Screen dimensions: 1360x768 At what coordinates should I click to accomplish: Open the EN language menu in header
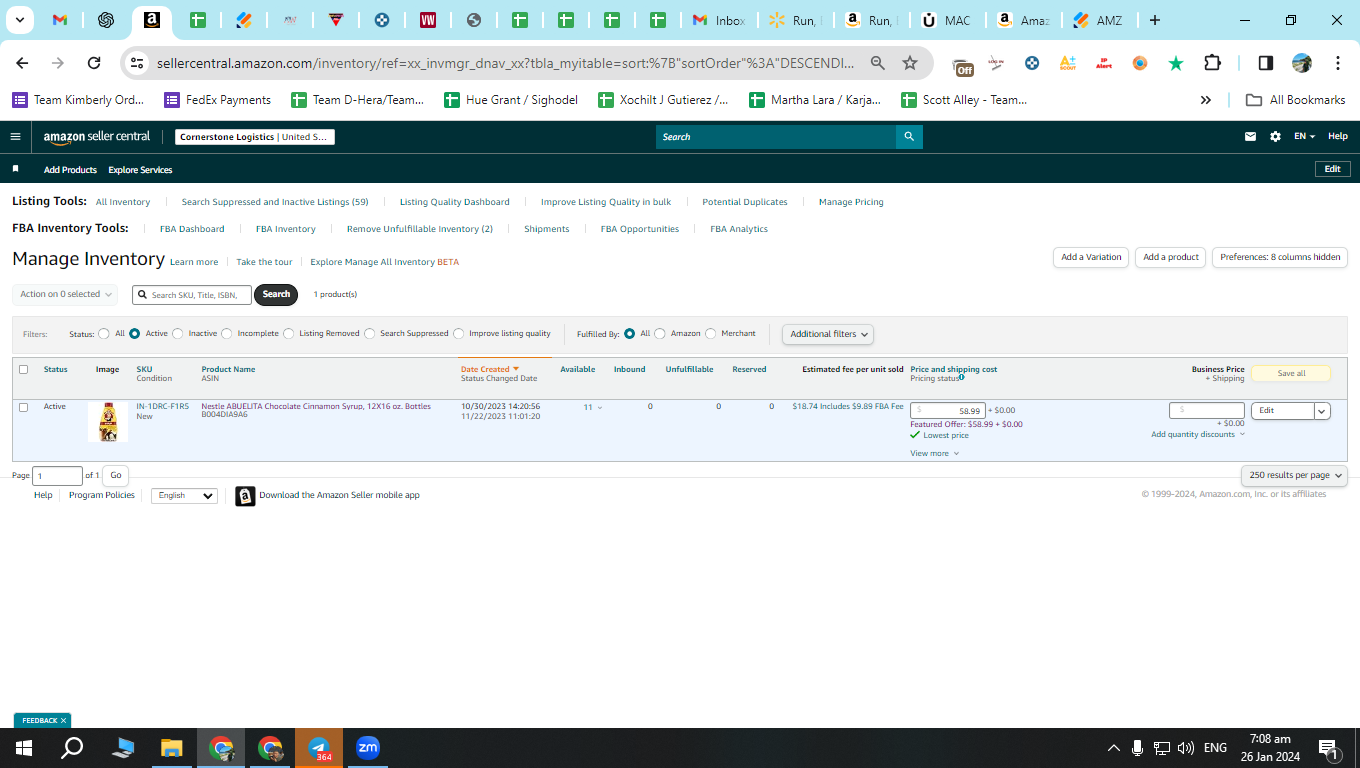pos(1304,137)
